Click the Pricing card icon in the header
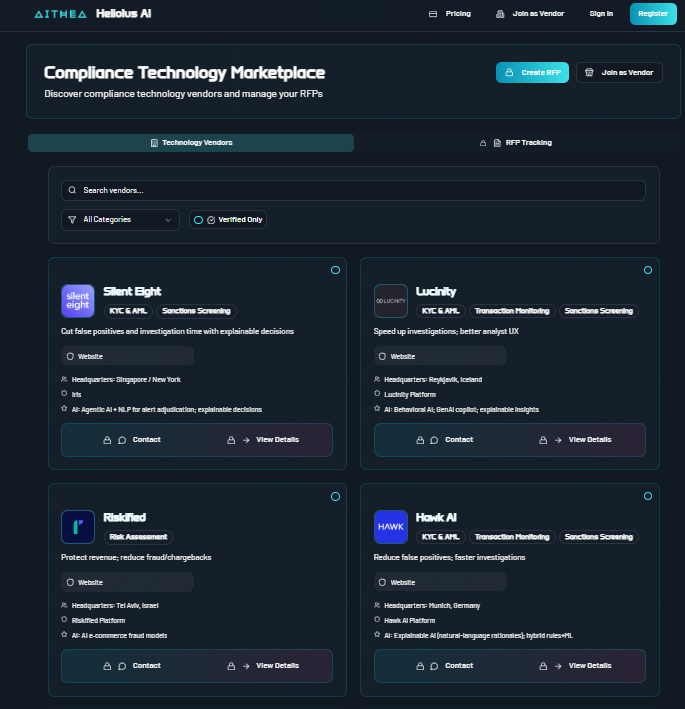Viewport: 685px width, 709px height. 433,14
